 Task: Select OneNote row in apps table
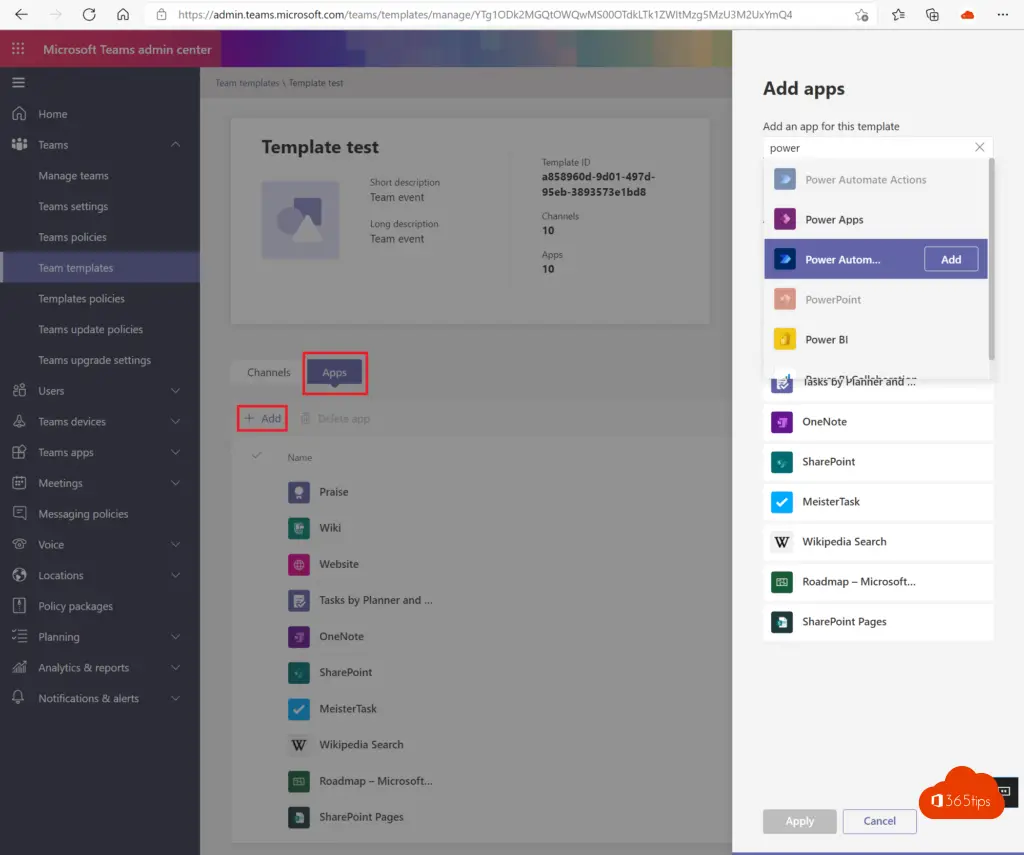pyautogui.click(x=479, y=636)
